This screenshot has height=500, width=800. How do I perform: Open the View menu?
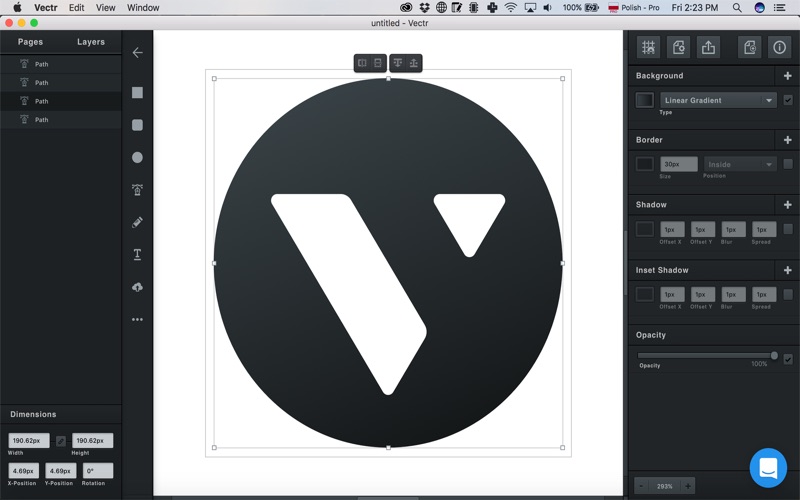[x=106, y=8]
